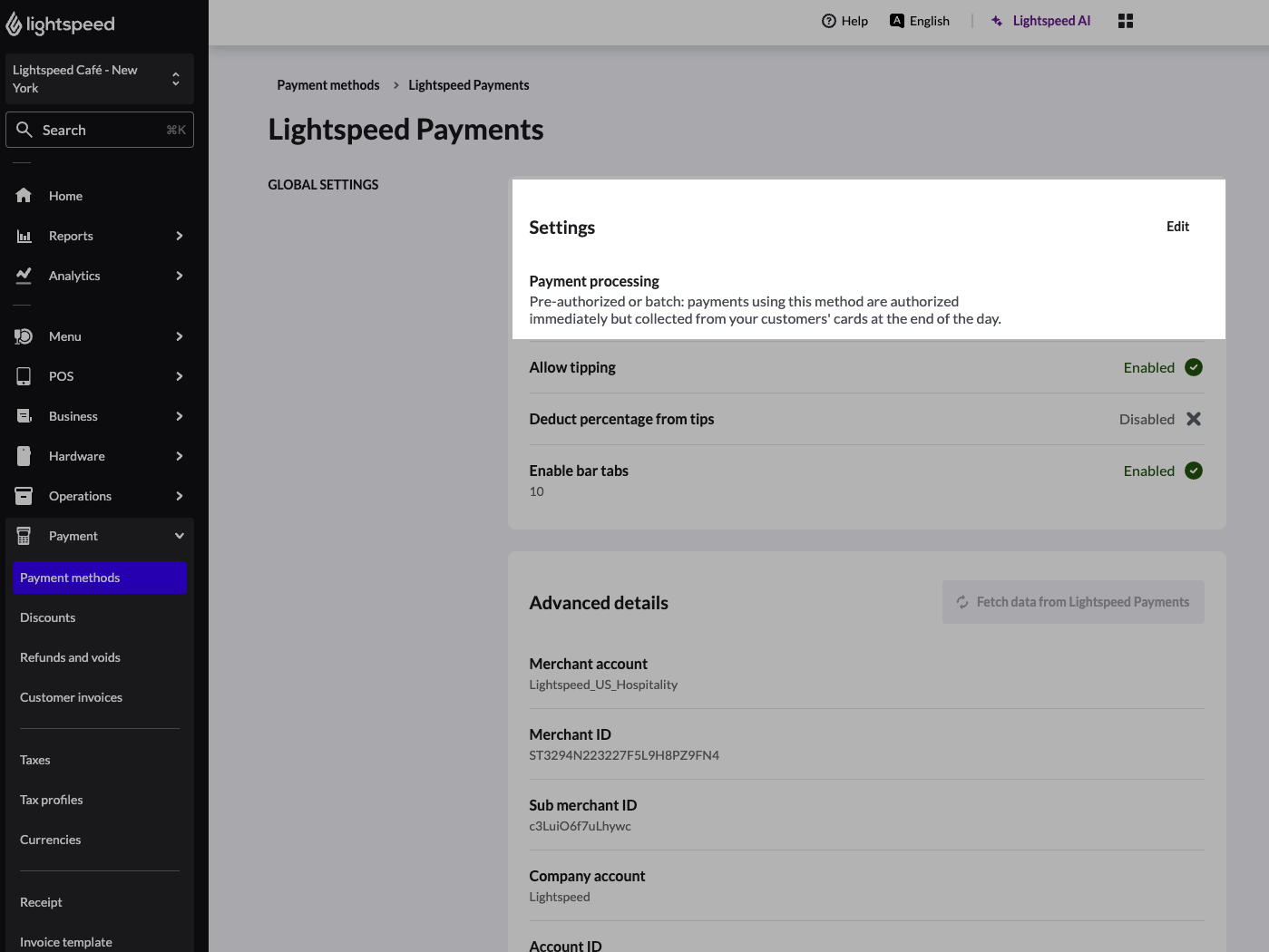The image size is (1269, 952).
Task: Expand the POS submenu chevron
Action: tap(180, 376)
